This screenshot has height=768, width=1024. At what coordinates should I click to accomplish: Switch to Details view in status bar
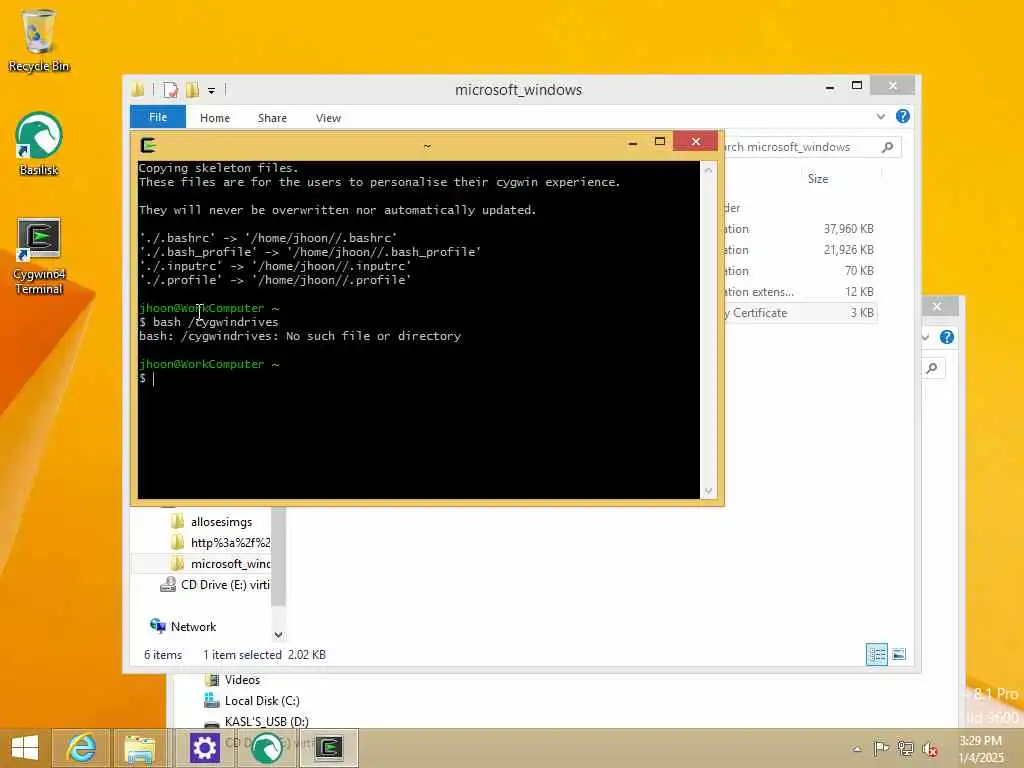point(876,654)
